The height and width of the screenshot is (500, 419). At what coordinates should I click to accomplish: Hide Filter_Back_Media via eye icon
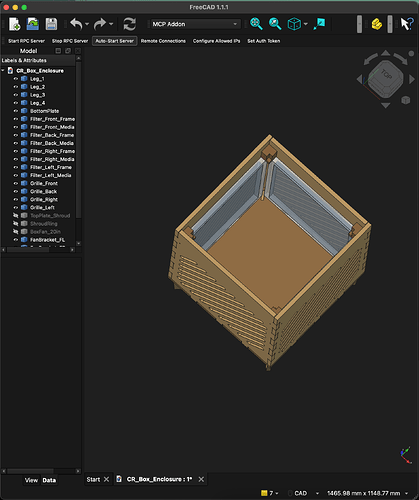pos(16,143)
